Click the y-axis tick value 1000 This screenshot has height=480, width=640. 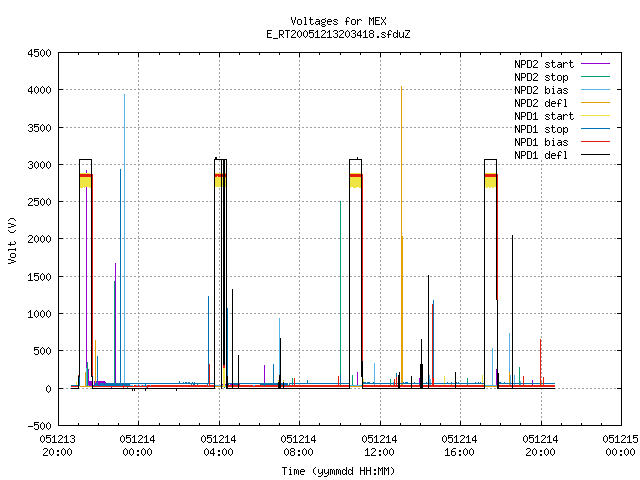pos(39,314)
